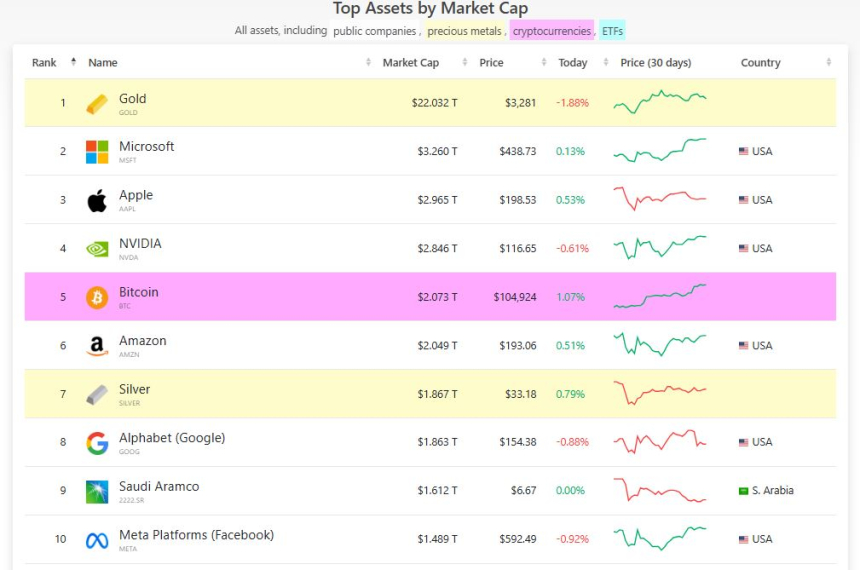Click Bitcoin's 30-day price chart
The image size is (860, 570).
[x=660, y=296]
